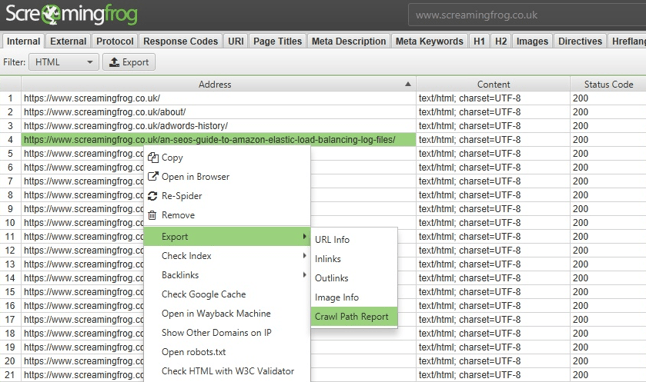Image resolution: width=646 pixels, height=382 pixels.
Task: Expand the Check Index submenu arrow
Action: [304, 255]
